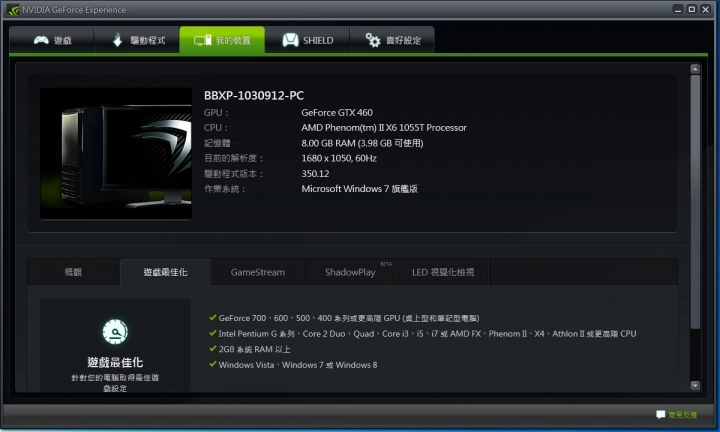Close the GeForce Experience window
720x432 pixels.
point(706,9)
